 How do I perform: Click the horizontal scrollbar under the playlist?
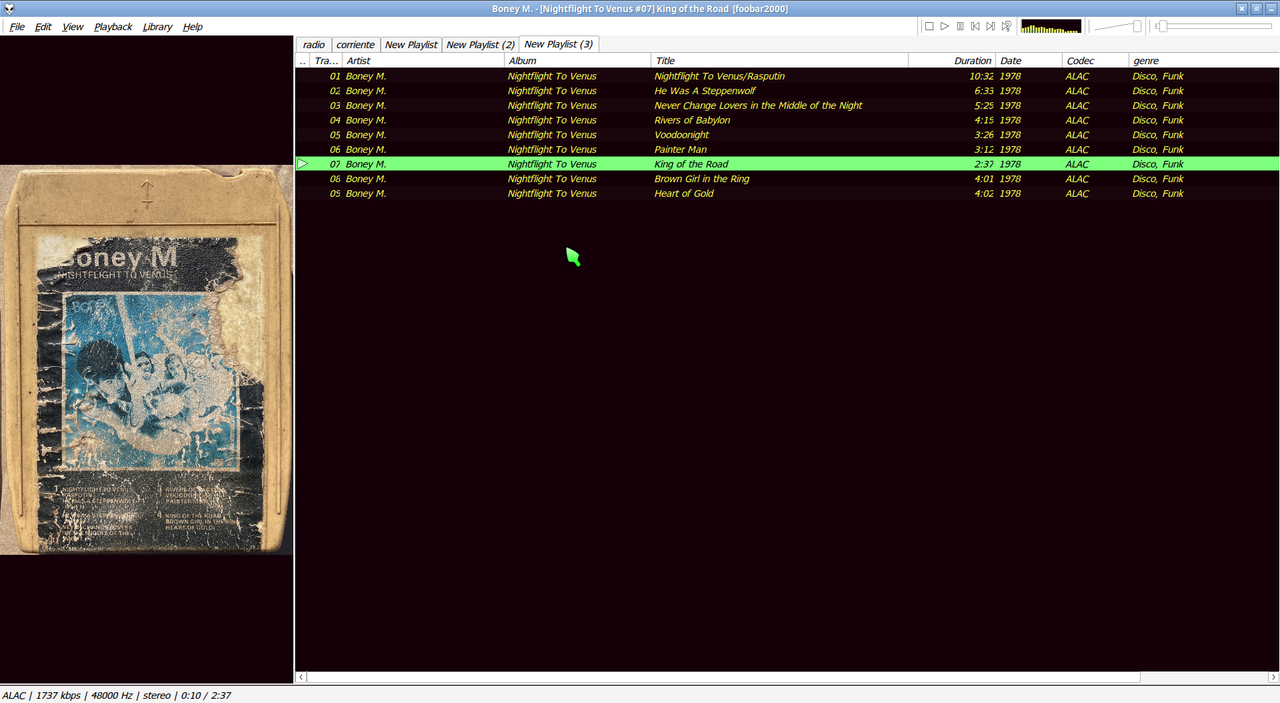point(723,677)
